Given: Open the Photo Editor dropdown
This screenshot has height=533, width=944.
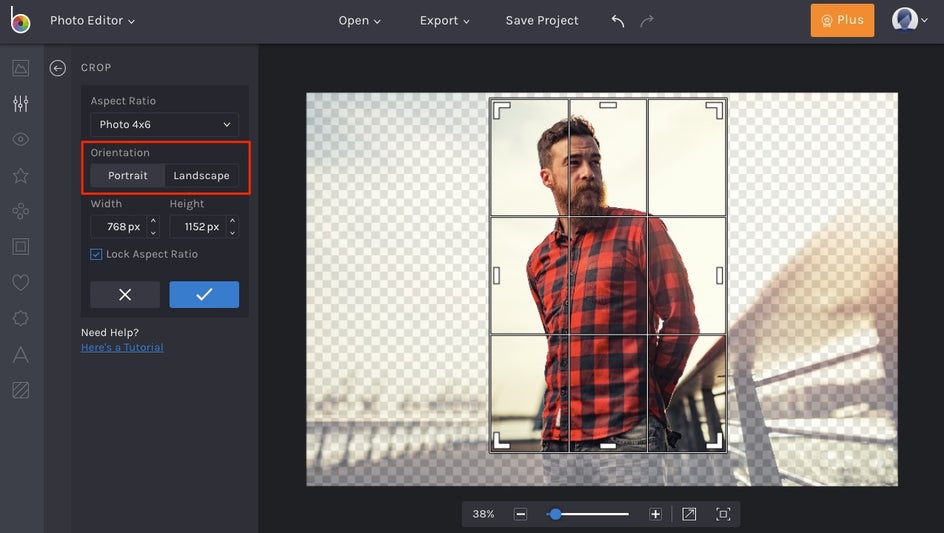Looking at the screenshot, I should (92, 21).
